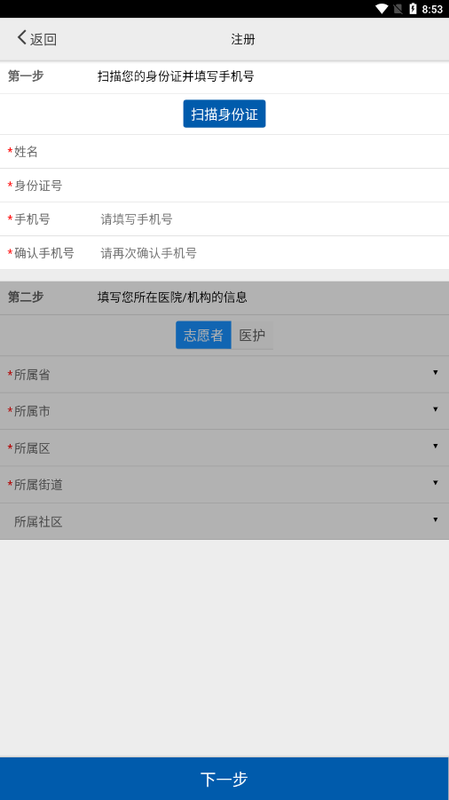
Task: Tap the 下一步 next step button
Action: point(224,779)
